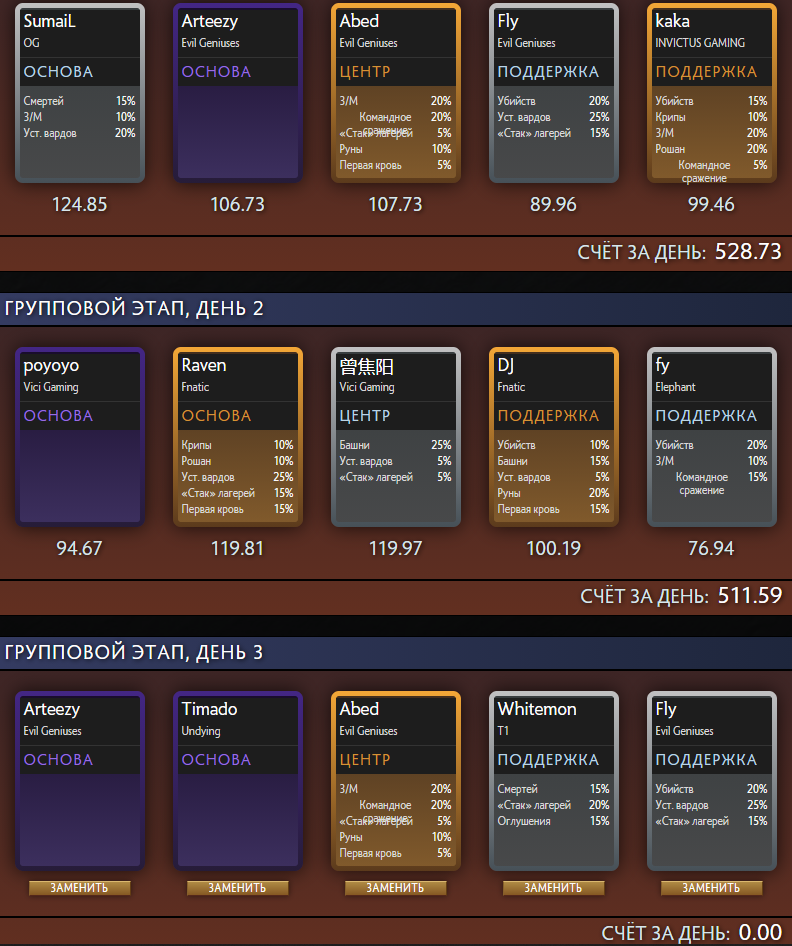Hit the ЗАМЕНИТЬ button under Fly
Image resolution: width=792 pixels, height=946 pixels.
711,887
